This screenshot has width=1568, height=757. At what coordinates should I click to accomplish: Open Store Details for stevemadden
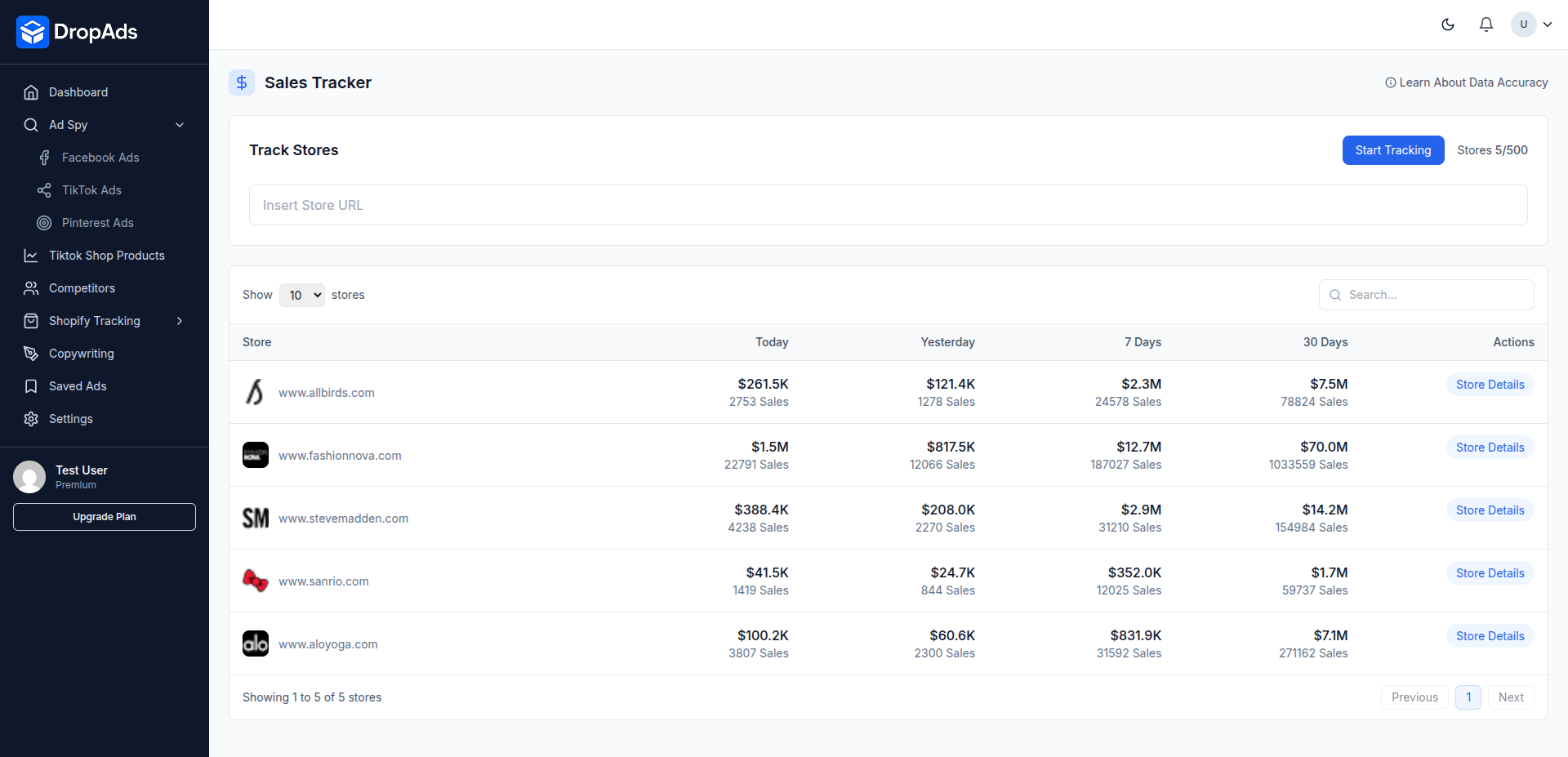click(x=1490, y=510)
